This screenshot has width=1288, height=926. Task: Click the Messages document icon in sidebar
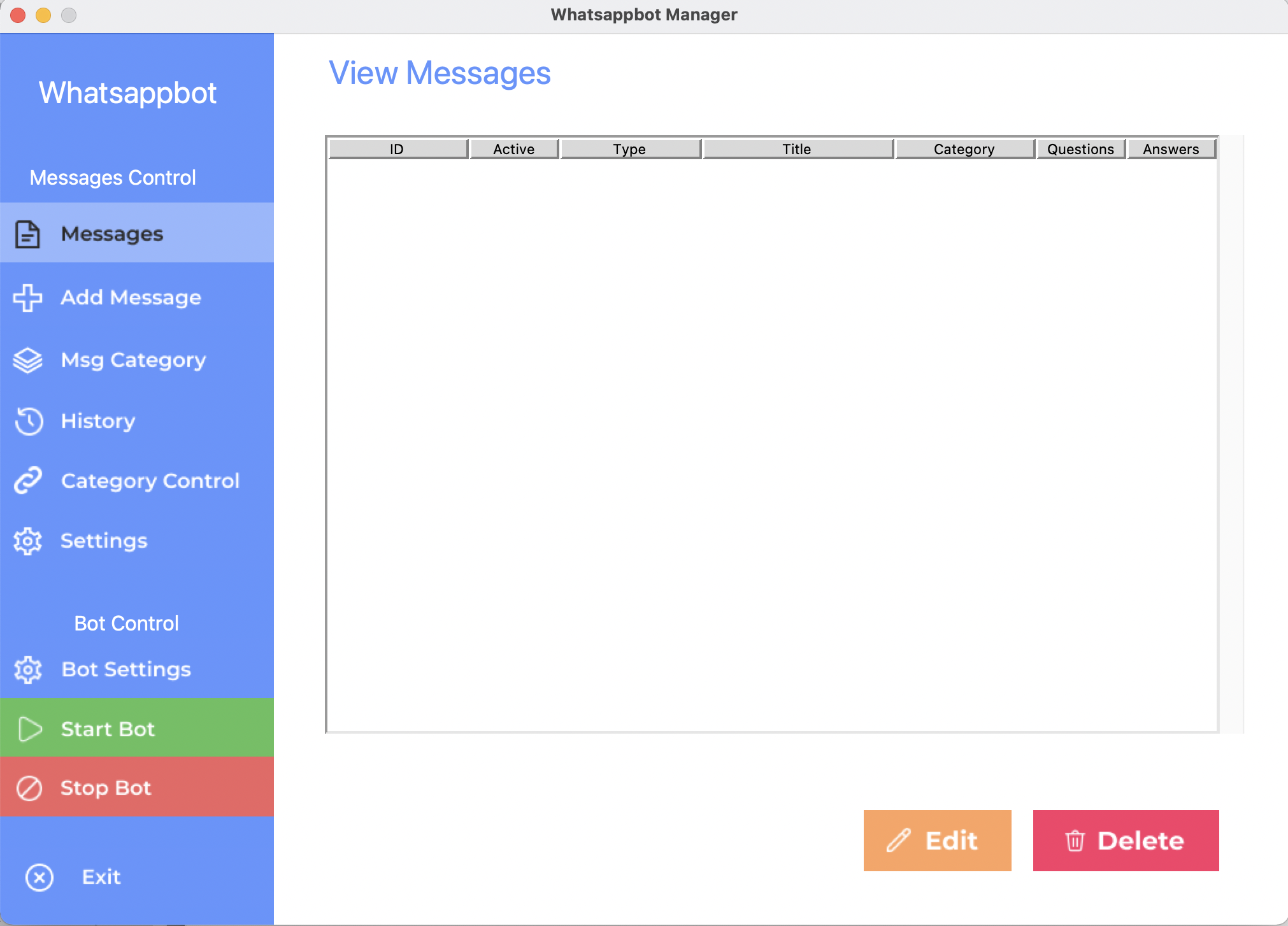pos(27,234)
